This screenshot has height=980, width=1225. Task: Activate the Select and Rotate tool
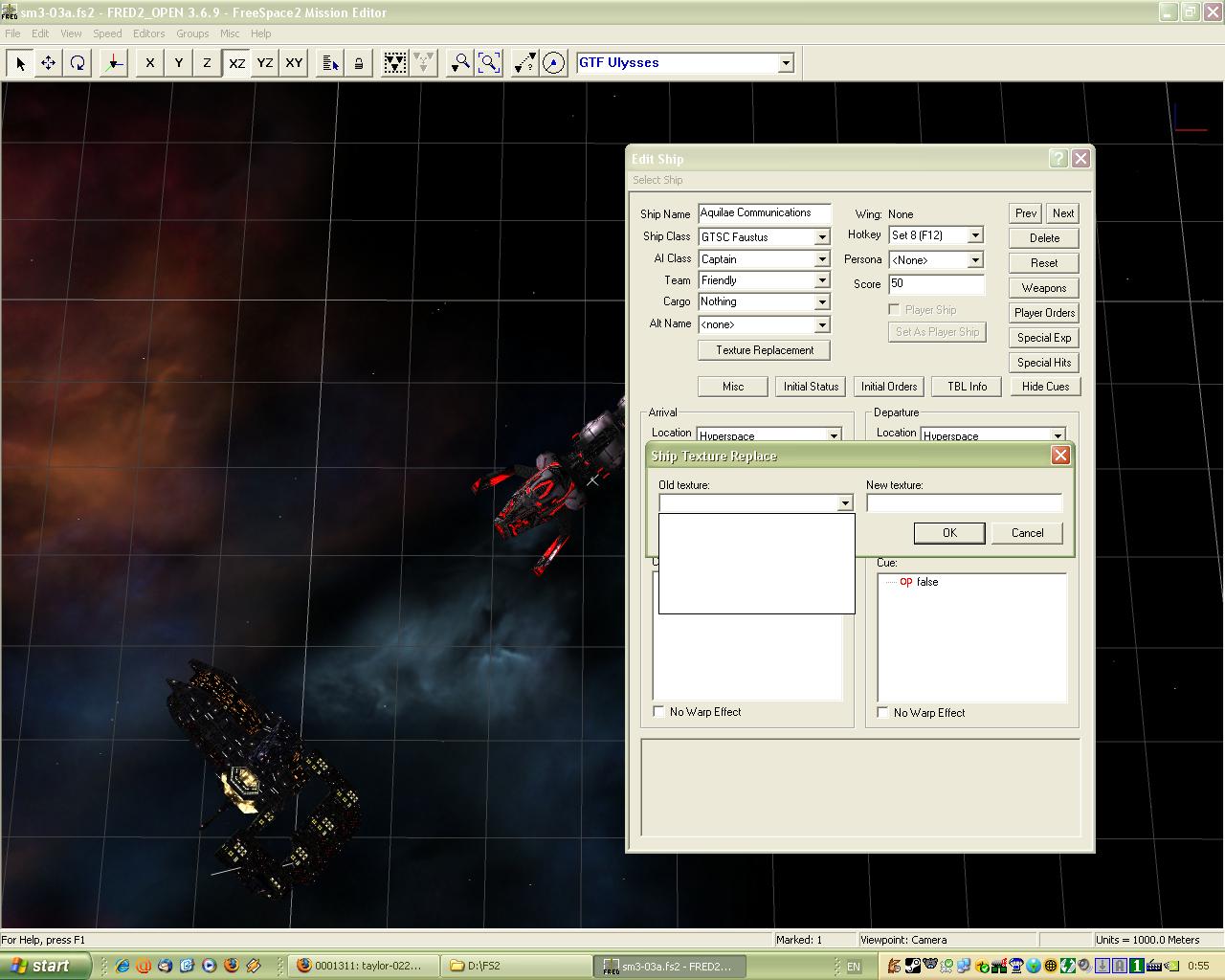[x=77, y=63]
